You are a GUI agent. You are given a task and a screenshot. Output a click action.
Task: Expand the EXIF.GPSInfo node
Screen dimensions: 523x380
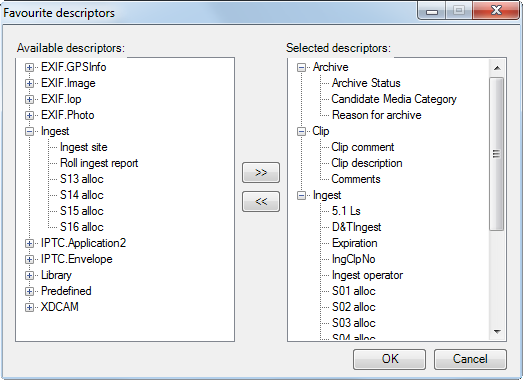(x=29, y=67)
